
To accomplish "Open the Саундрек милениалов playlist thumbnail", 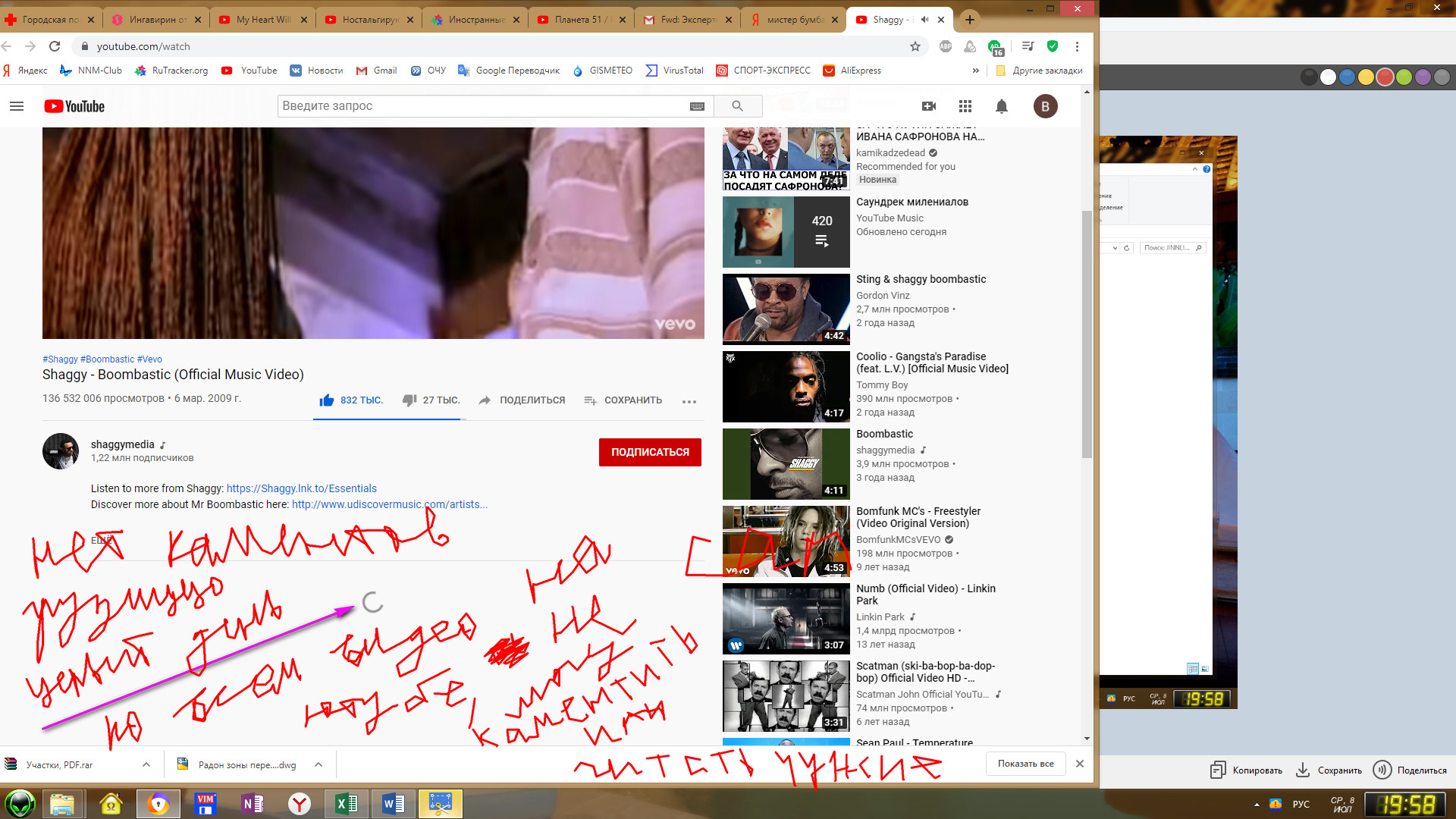I will pos(786,232).
